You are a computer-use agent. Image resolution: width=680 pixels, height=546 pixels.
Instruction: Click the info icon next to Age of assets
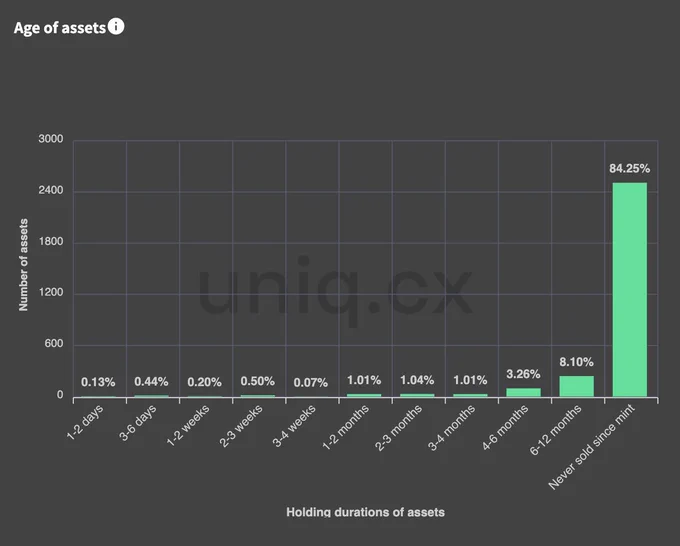[116, 26]
